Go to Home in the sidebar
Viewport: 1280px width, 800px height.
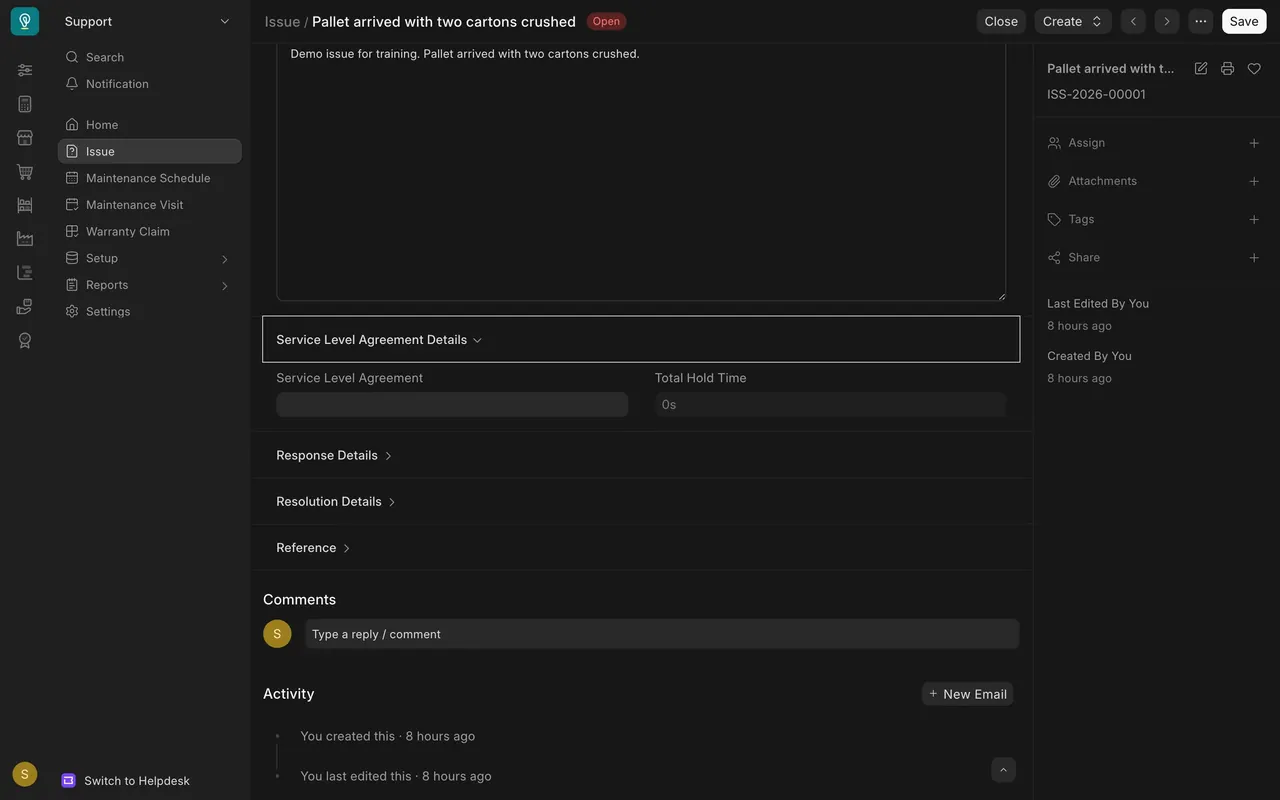coord(149,125)
